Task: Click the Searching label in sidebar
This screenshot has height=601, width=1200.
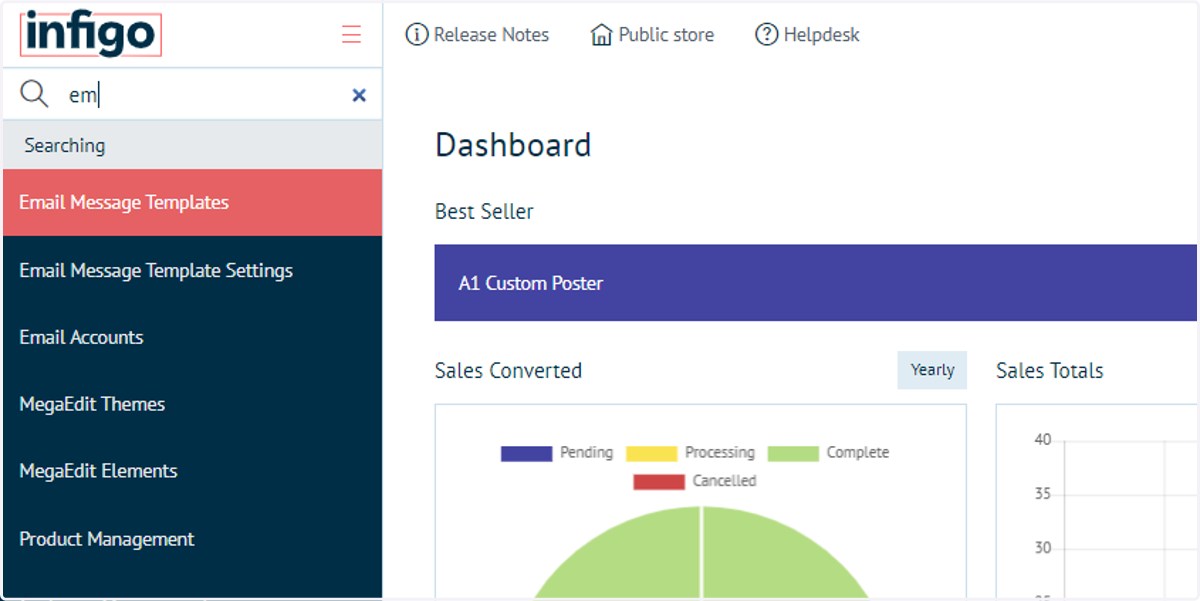Action: [64, 146]
